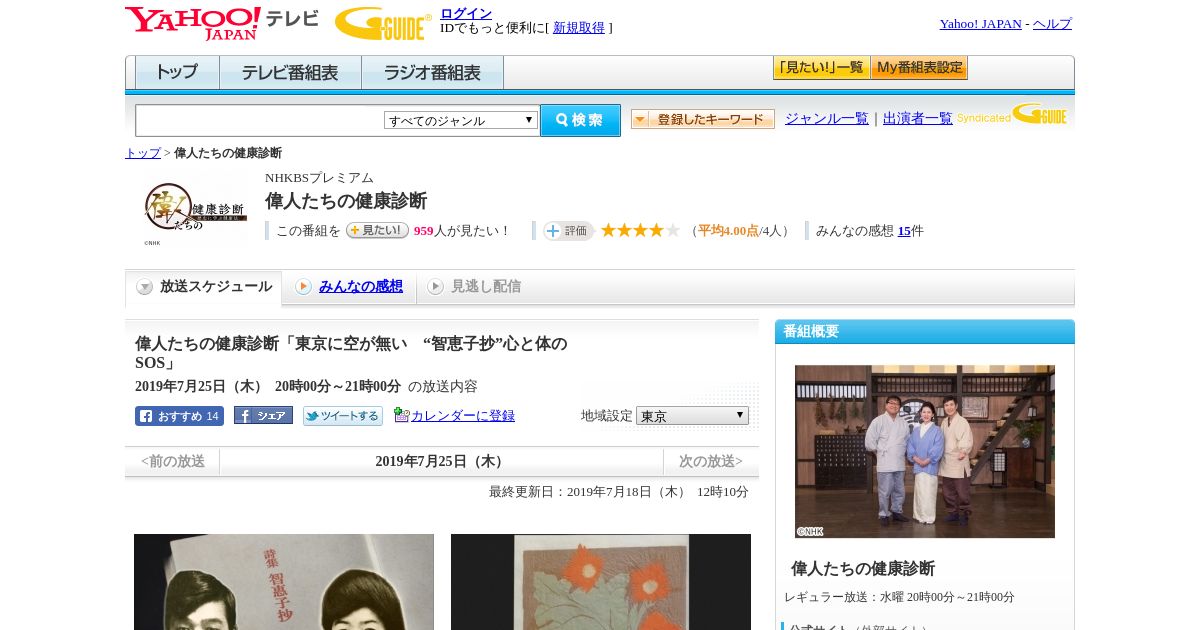Click the calendar icon beside カレンダーに登録
The image size is (1200, 630).
(x=402, y=414)
